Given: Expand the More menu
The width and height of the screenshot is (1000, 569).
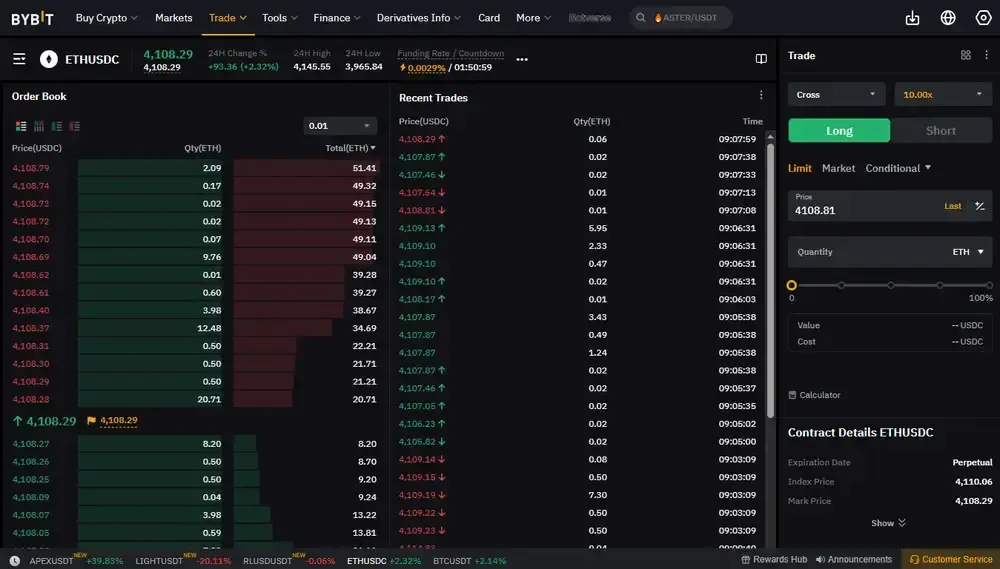Looking at the screenshot, I should 533,18.
